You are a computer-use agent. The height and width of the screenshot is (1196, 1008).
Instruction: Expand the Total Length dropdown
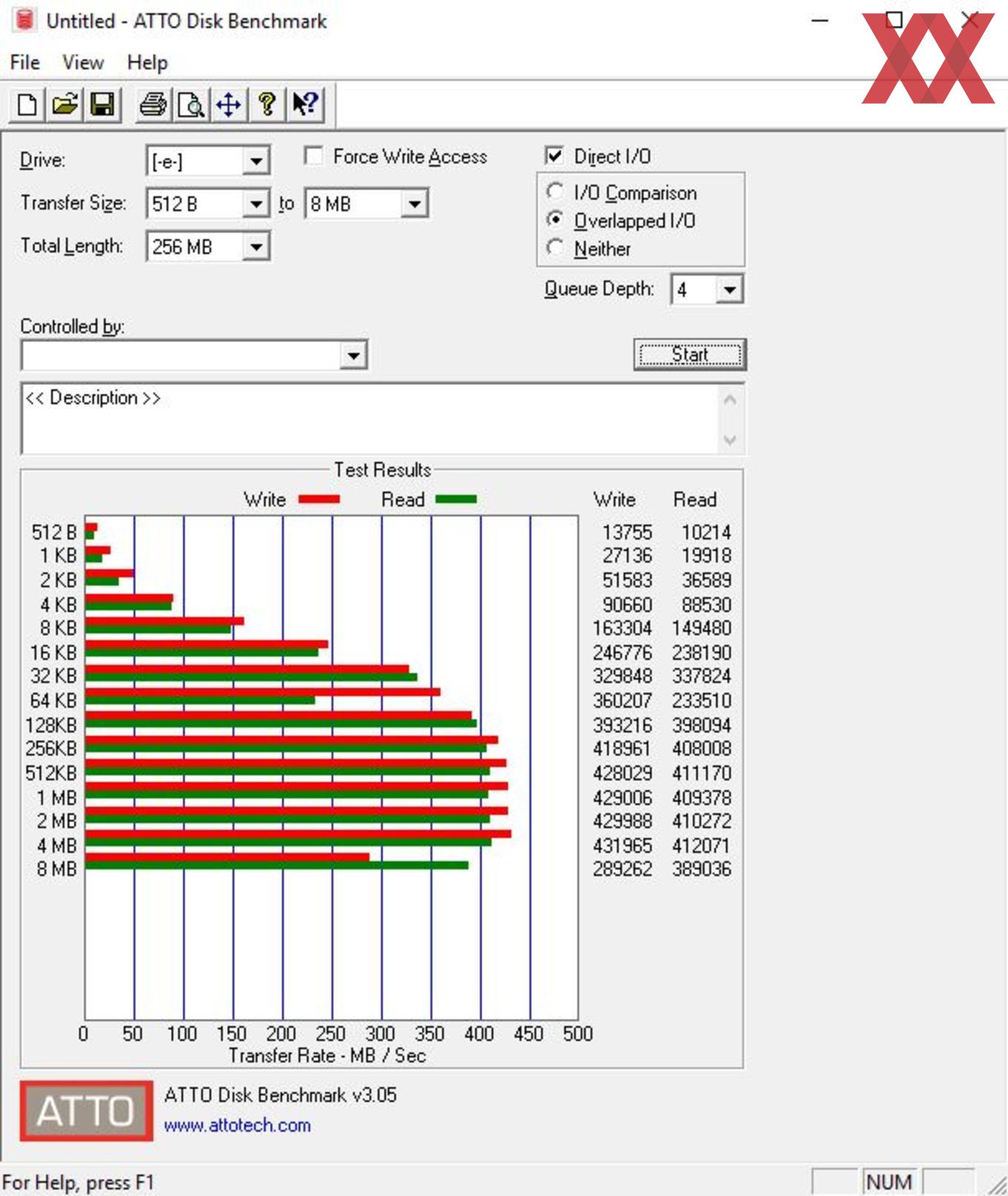click(255, 246)
